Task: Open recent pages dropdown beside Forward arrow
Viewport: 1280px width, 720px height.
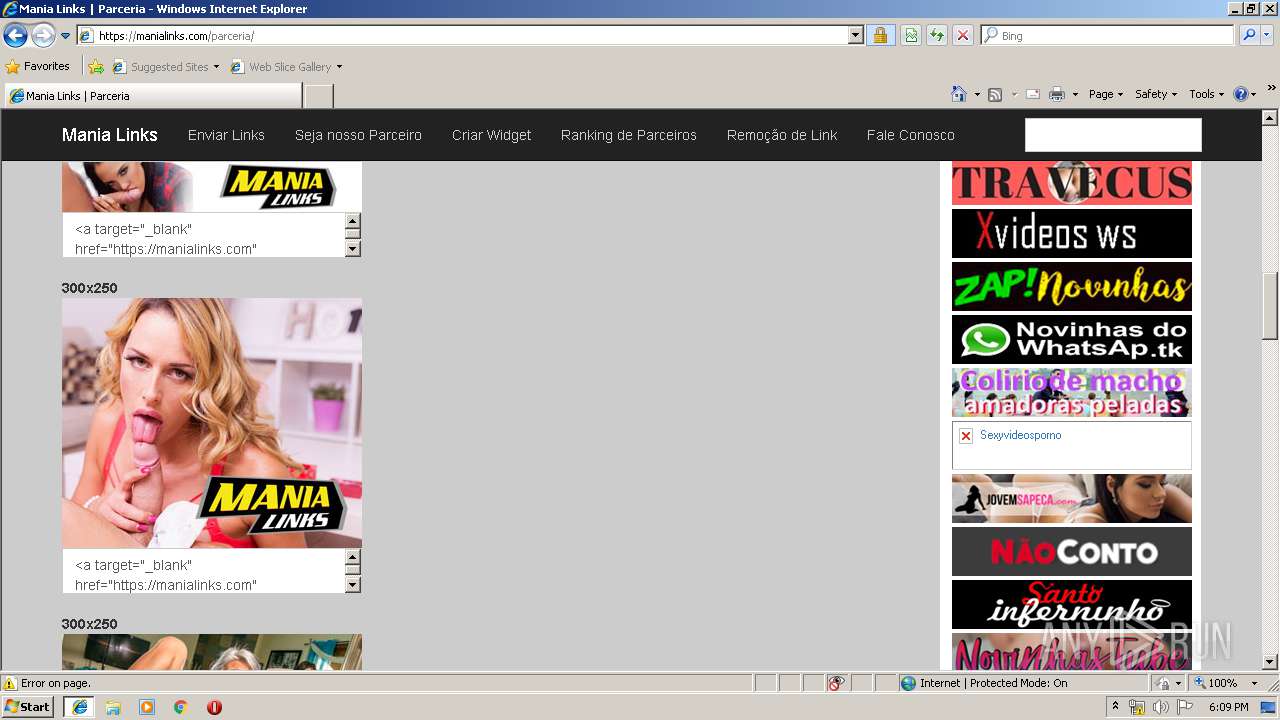Action: [66, 36]
